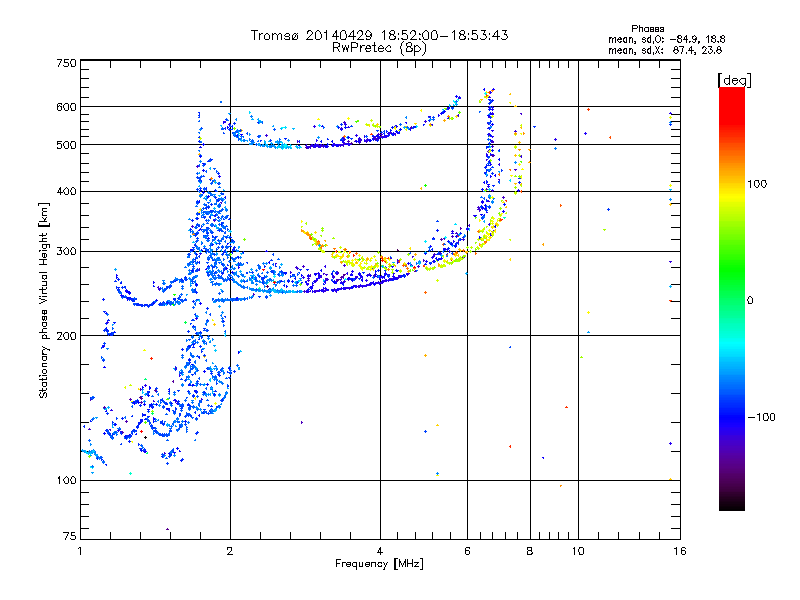Click the '[deg]' colorbar unit label
This screenshot has height=600, width=800.
[734, 80]
